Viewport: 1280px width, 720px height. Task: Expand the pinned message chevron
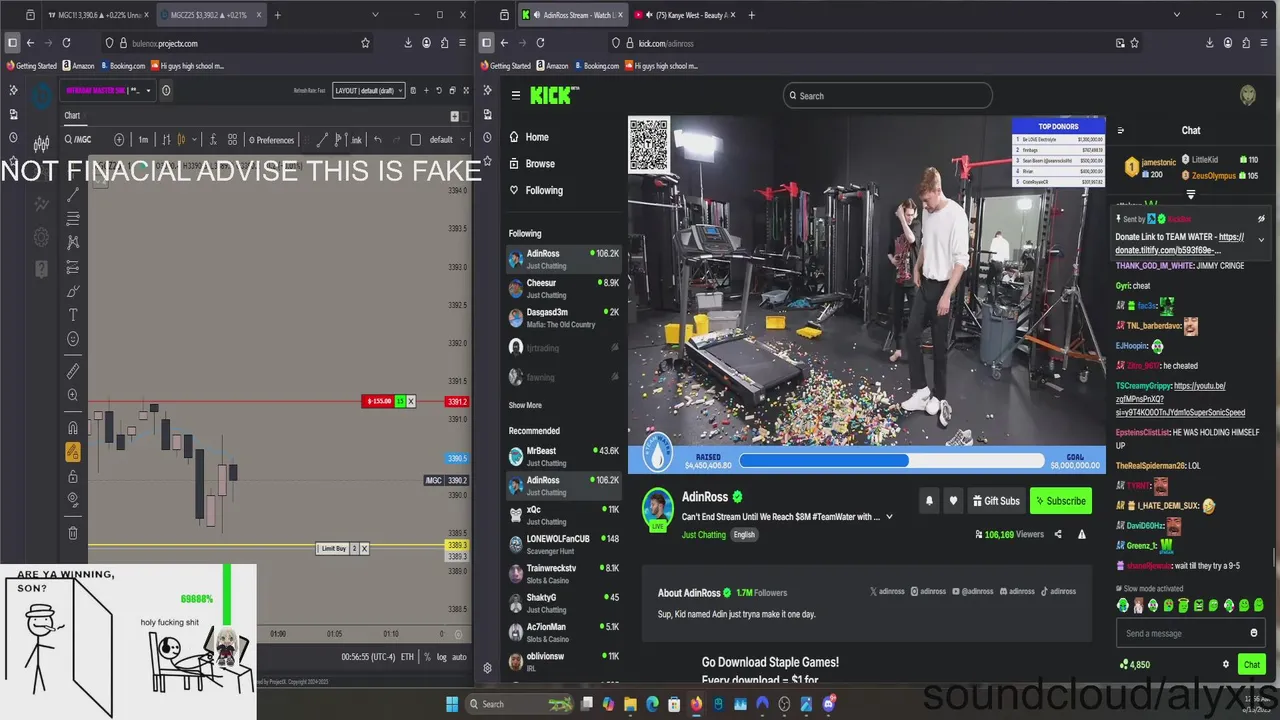click(x=1261, y=240)
